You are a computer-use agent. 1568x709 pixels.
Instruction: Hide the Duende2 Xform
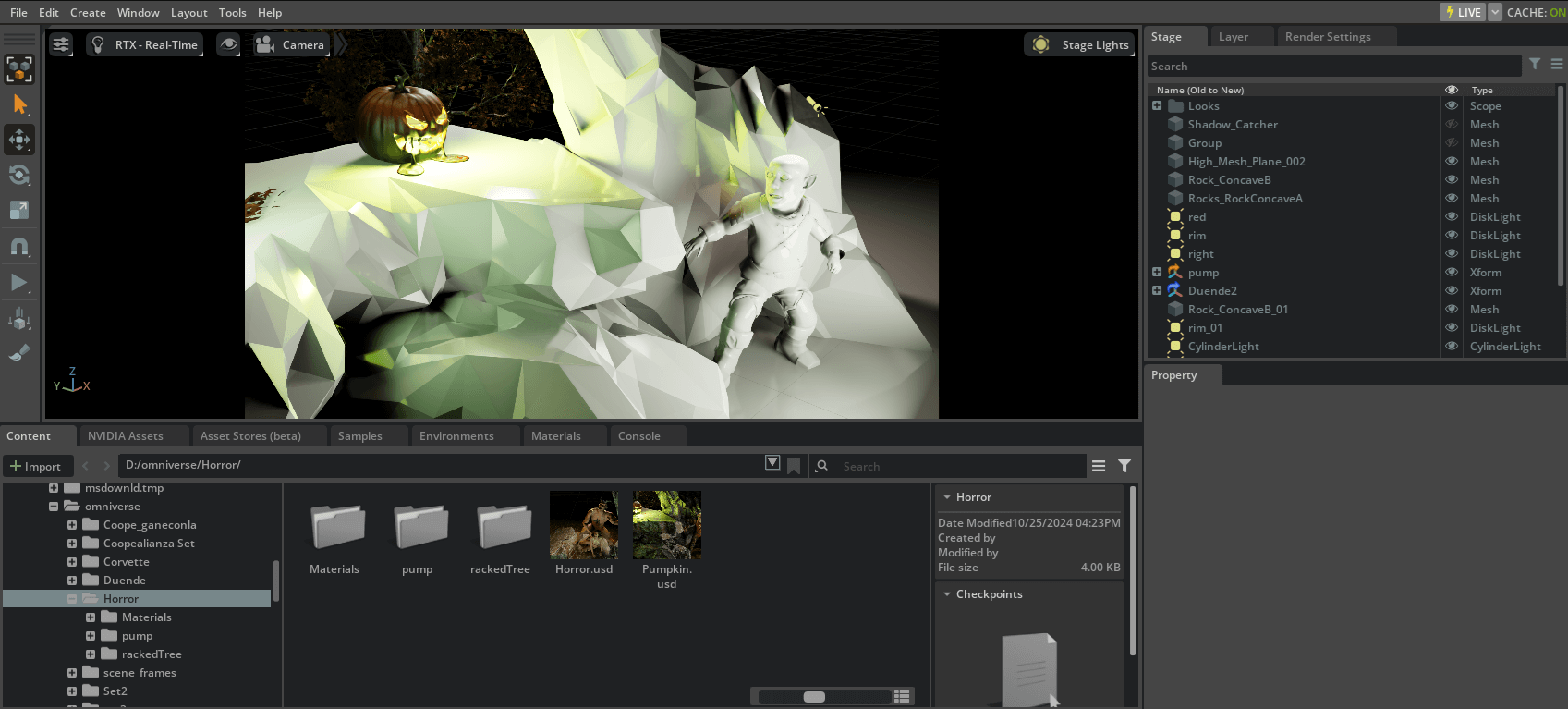point(1452,290)
